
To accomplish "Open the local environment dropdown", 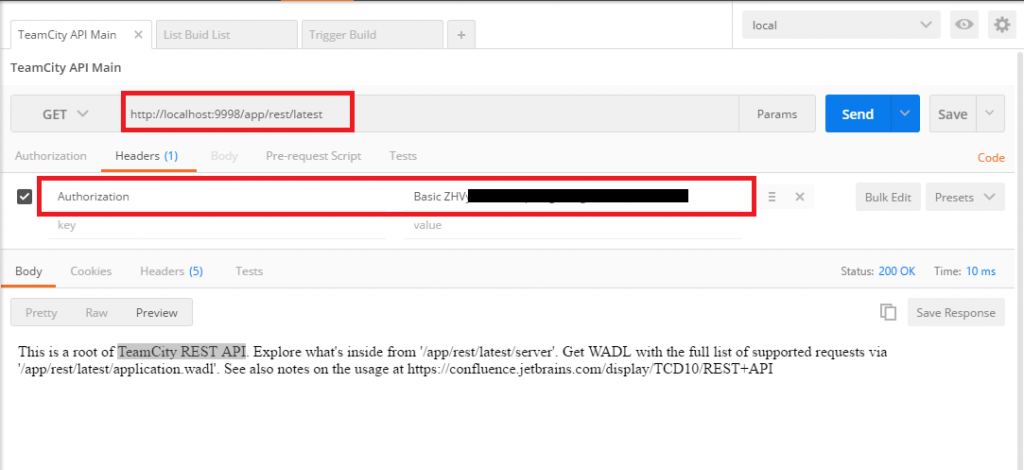I will click(841, 25).
